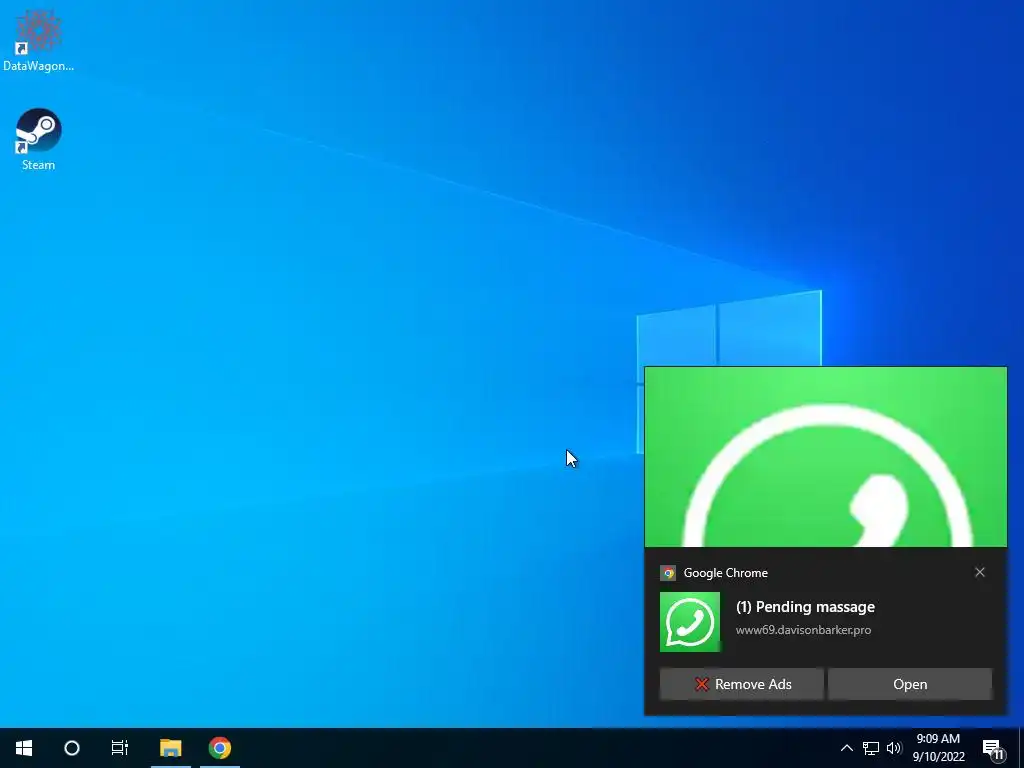The width and height of the screenshot is (1024, 768).
Task: Open Google Chrome from the taskbar
Action: click(x=220, y=748)
